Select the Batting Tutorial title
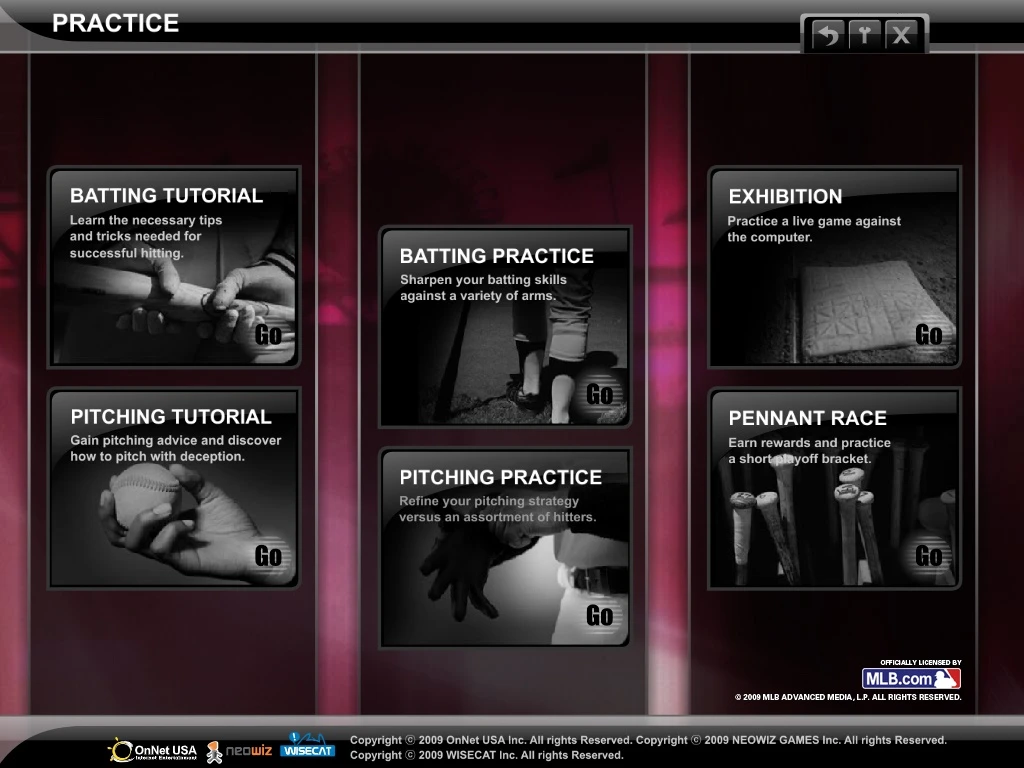The image size is (1024, 768). click(x=167, y=195)
